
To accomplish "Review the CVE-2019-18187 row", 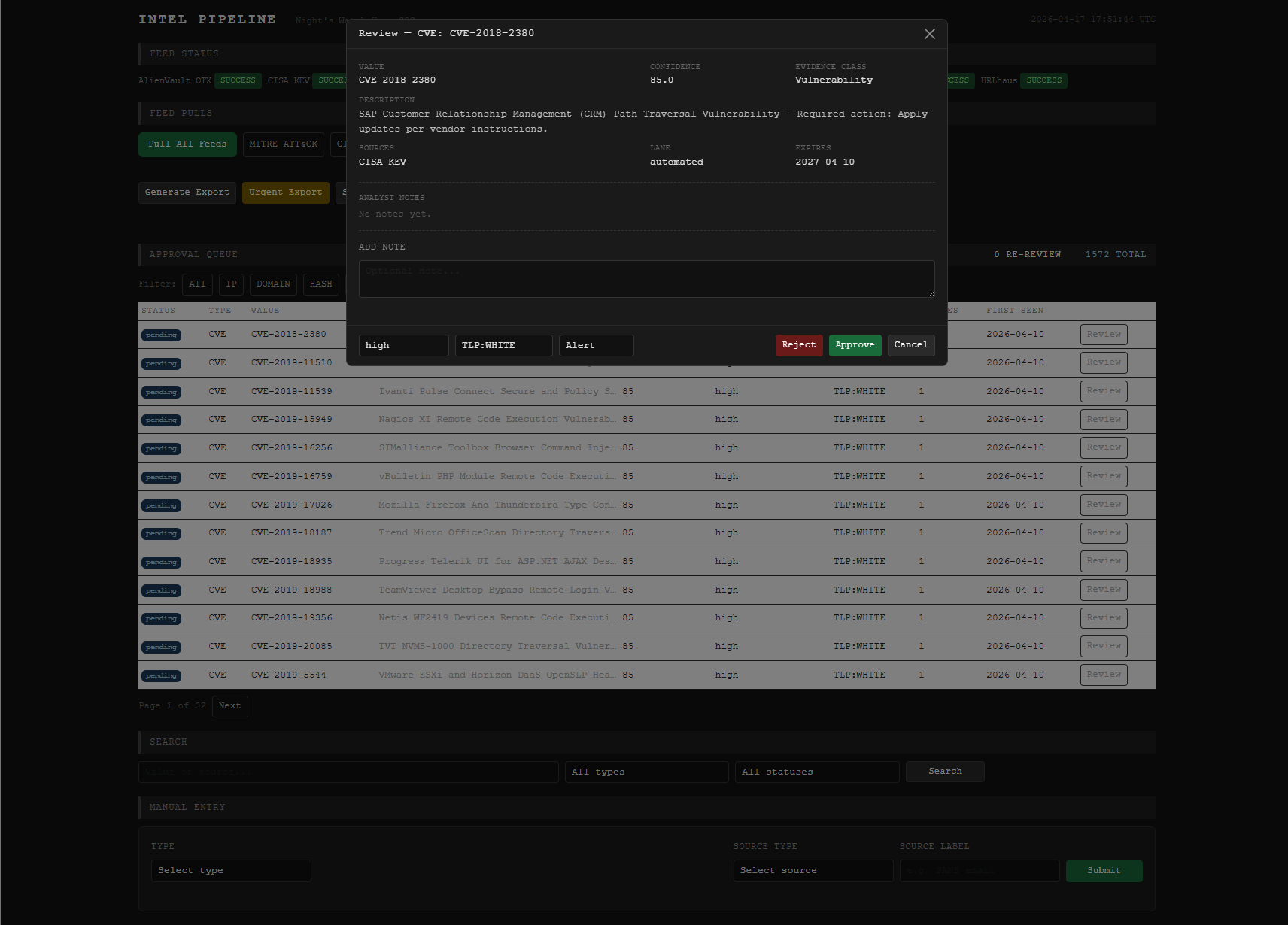I will tap(1104, 533).
